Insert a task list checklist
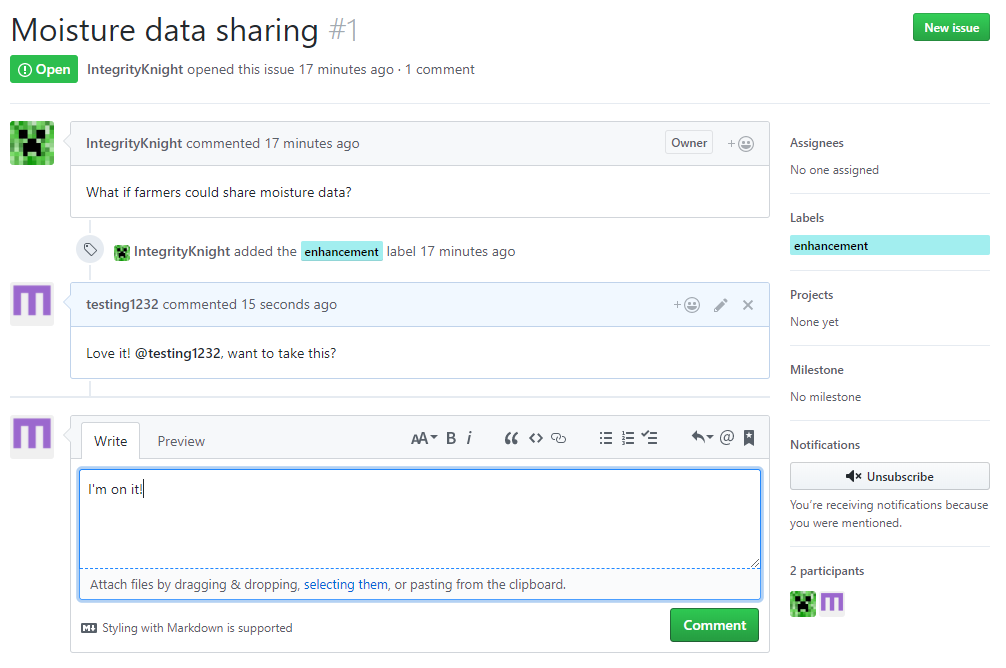1006x668 pixels. click(649, 437)
